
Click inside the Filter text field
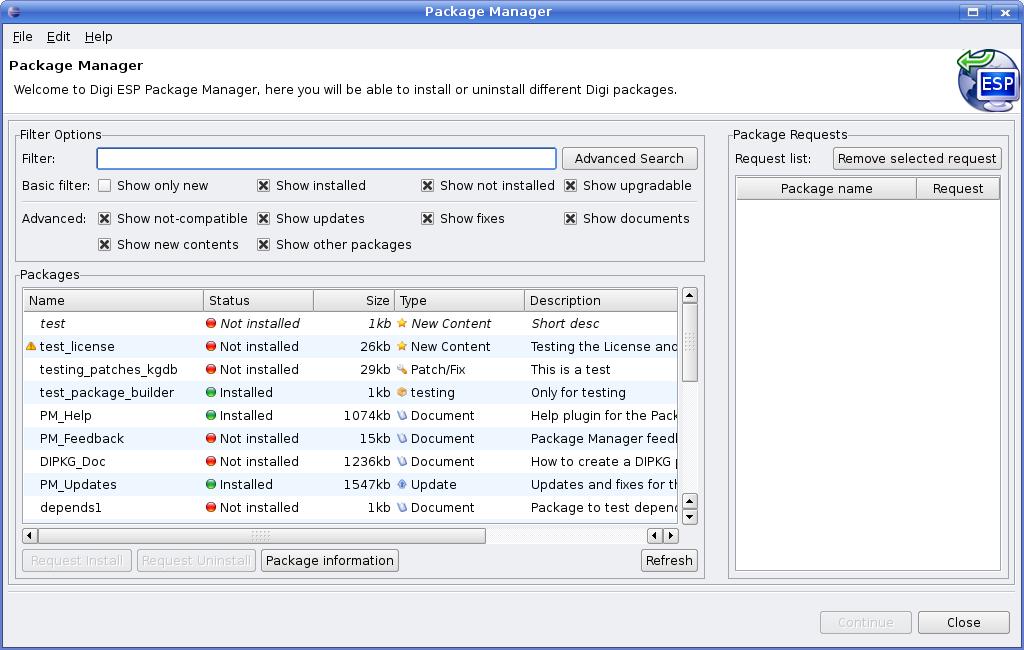[326, 158]
